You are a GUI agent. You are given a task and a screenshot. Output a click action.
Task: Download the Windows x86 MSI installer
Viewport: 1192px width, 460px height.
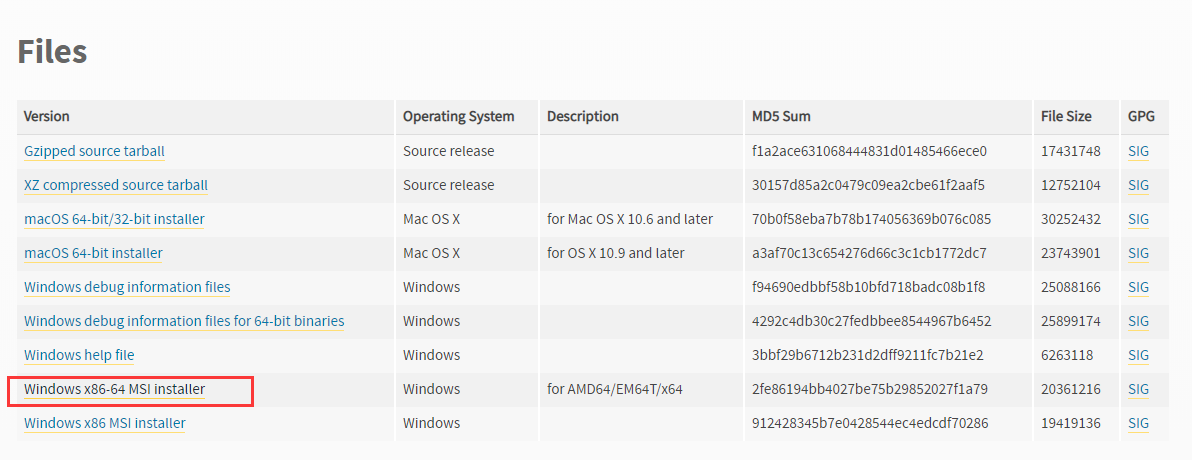[104, 423]
